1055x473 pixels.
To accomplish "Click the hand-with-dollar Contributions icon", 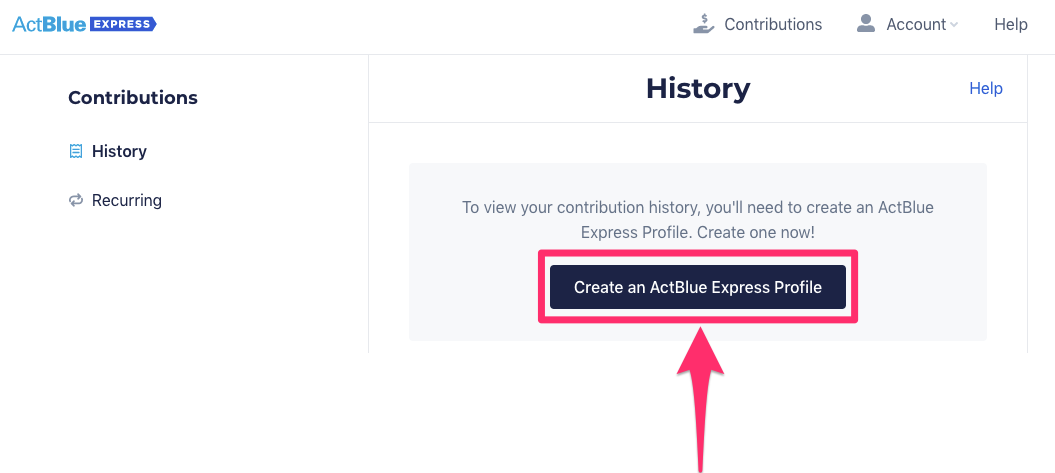I will [x=704, y=24].
